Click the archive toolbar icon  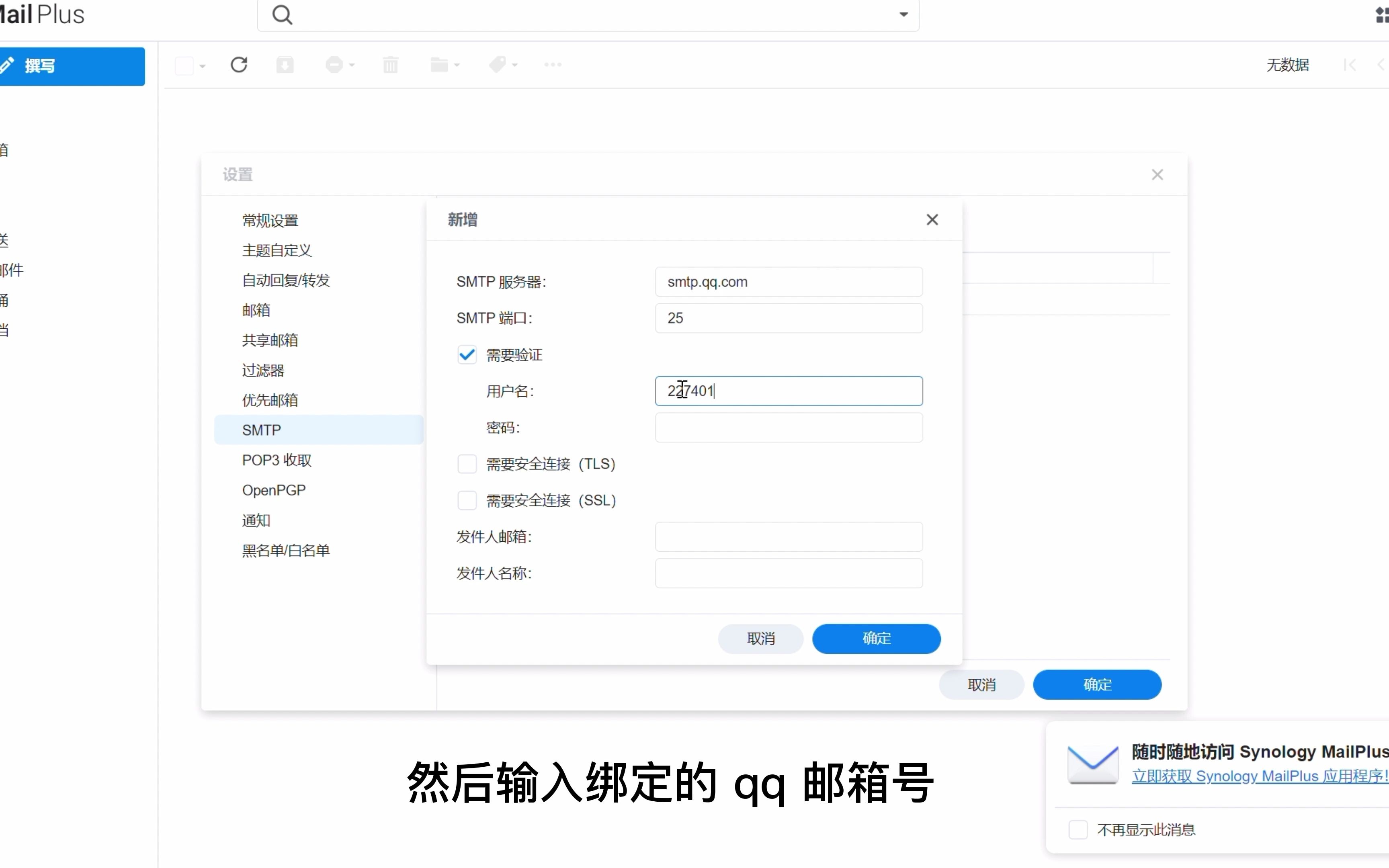[285, 64]
